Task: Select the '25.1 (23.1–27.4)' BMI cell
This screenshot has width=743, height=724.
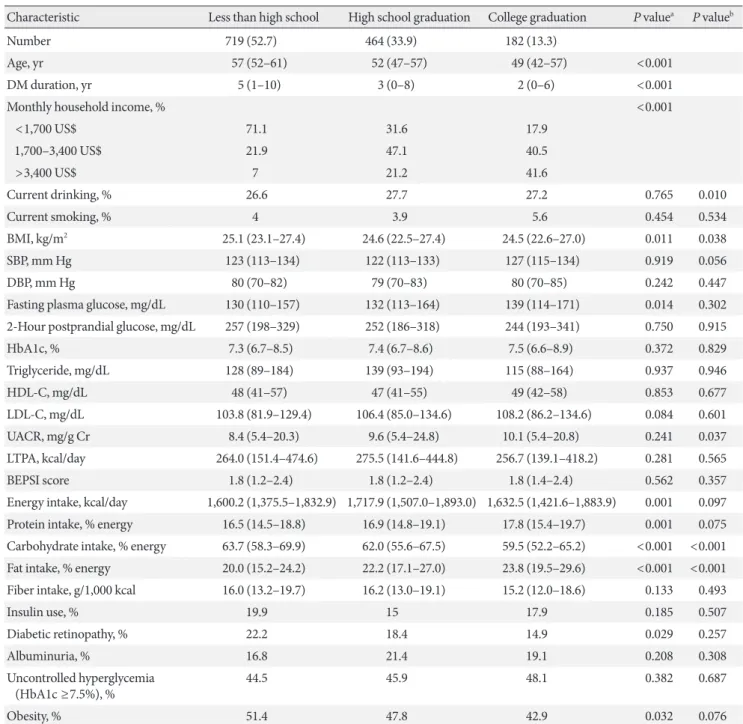Action: pyautogui.click(x=263, y=239)
